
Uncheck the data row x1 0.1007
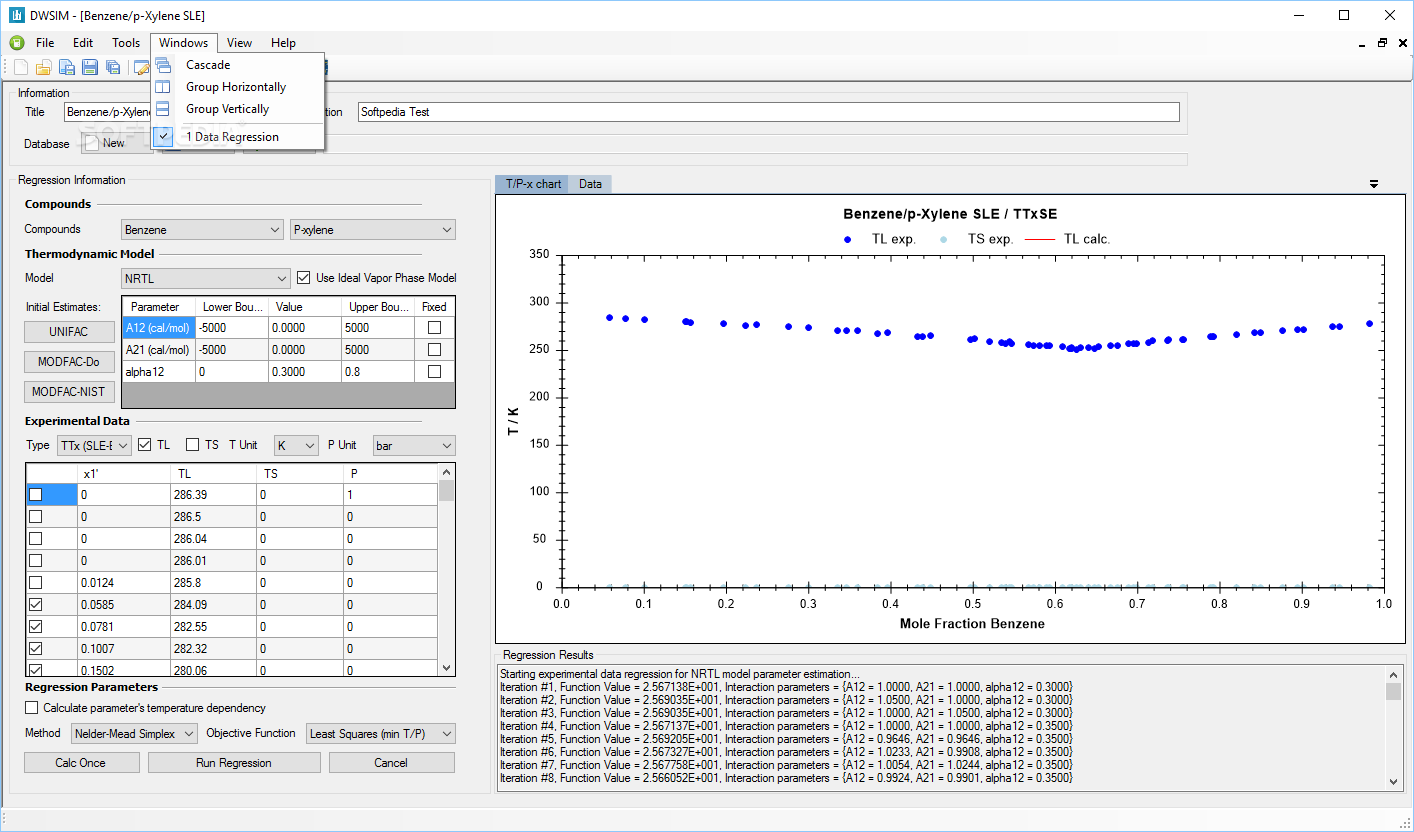[36, 649]
